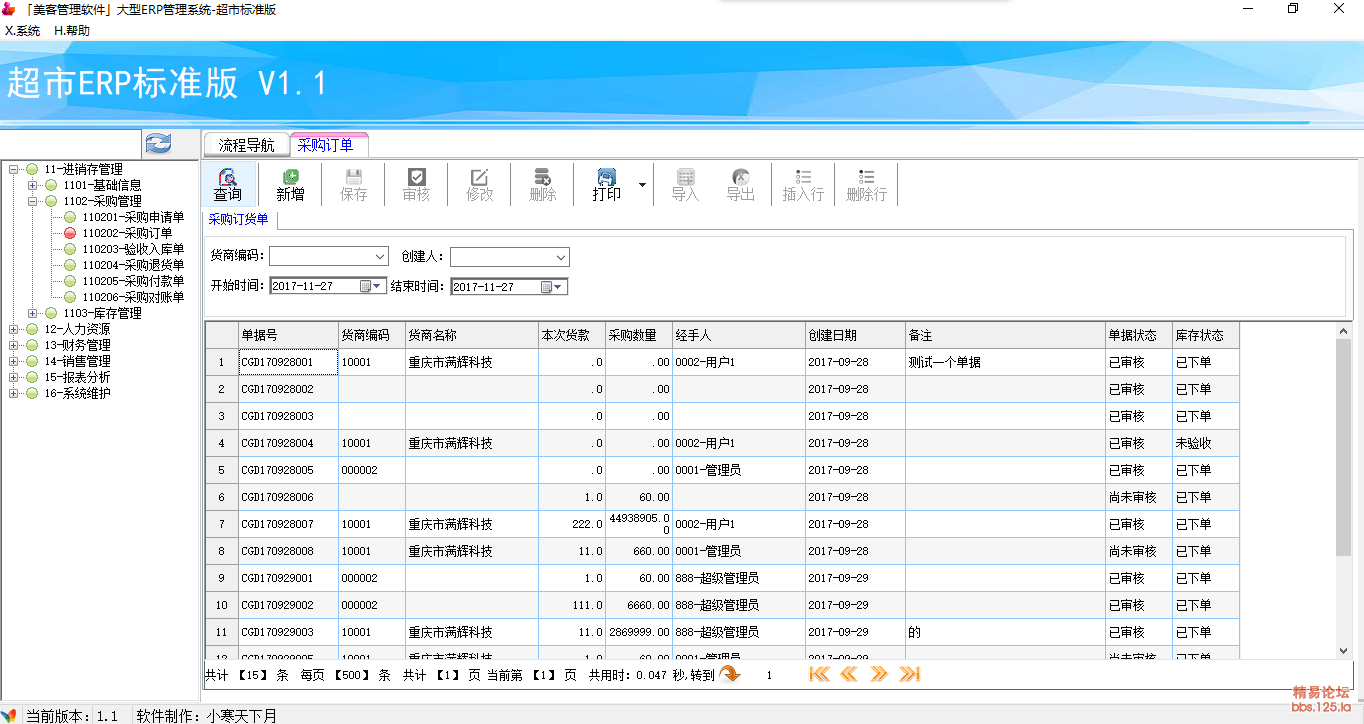The width and height of the screenshot is (1364, 724).
Task: Expand the 15-报表分析 node
Action: [x=14, y=377]
